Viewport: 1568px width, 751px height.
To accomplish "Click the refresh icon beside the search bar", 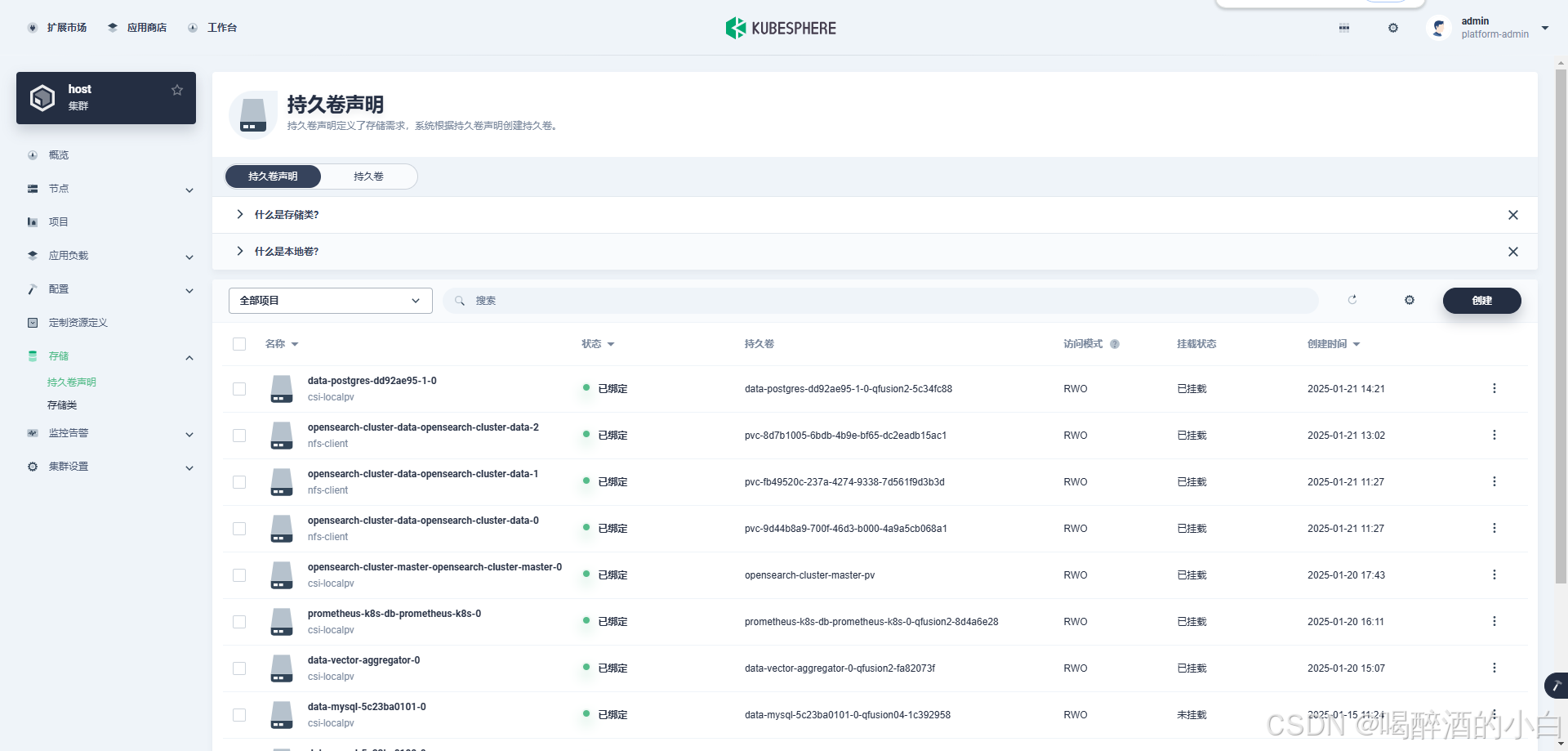I will [x=1352, y=300].
